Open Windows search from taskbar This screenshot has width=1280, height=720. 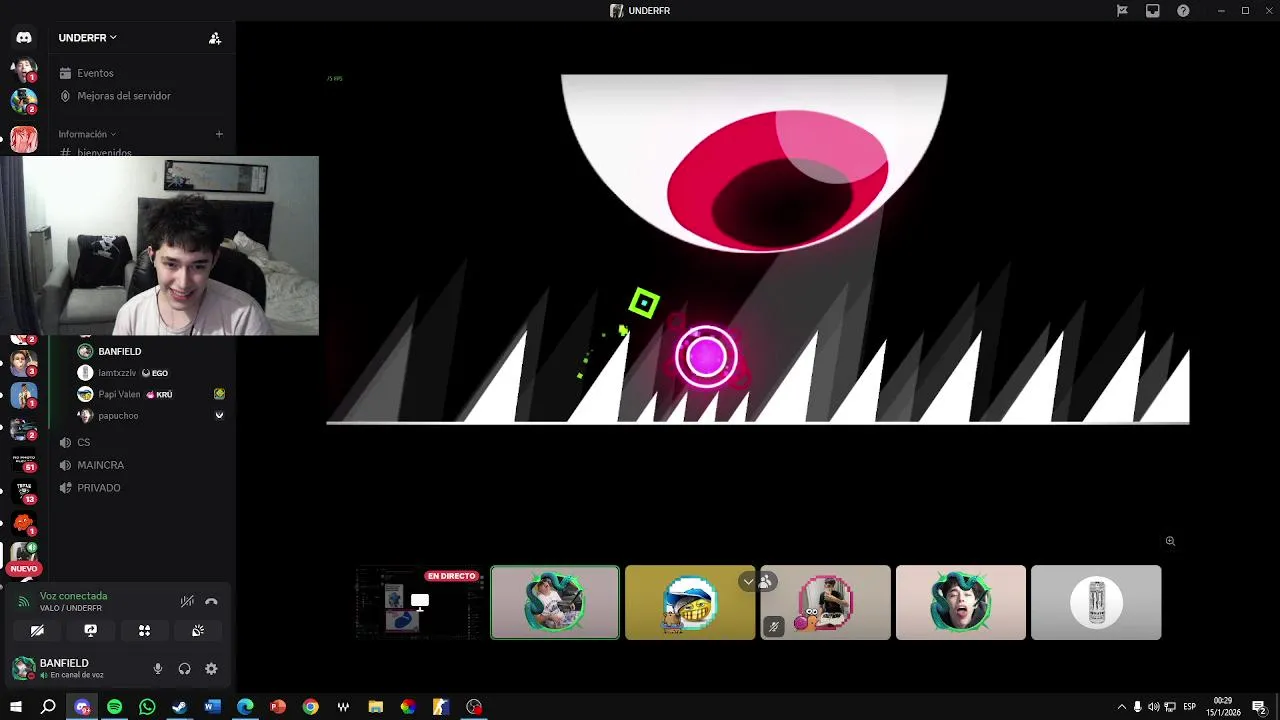tap(48, 707)
